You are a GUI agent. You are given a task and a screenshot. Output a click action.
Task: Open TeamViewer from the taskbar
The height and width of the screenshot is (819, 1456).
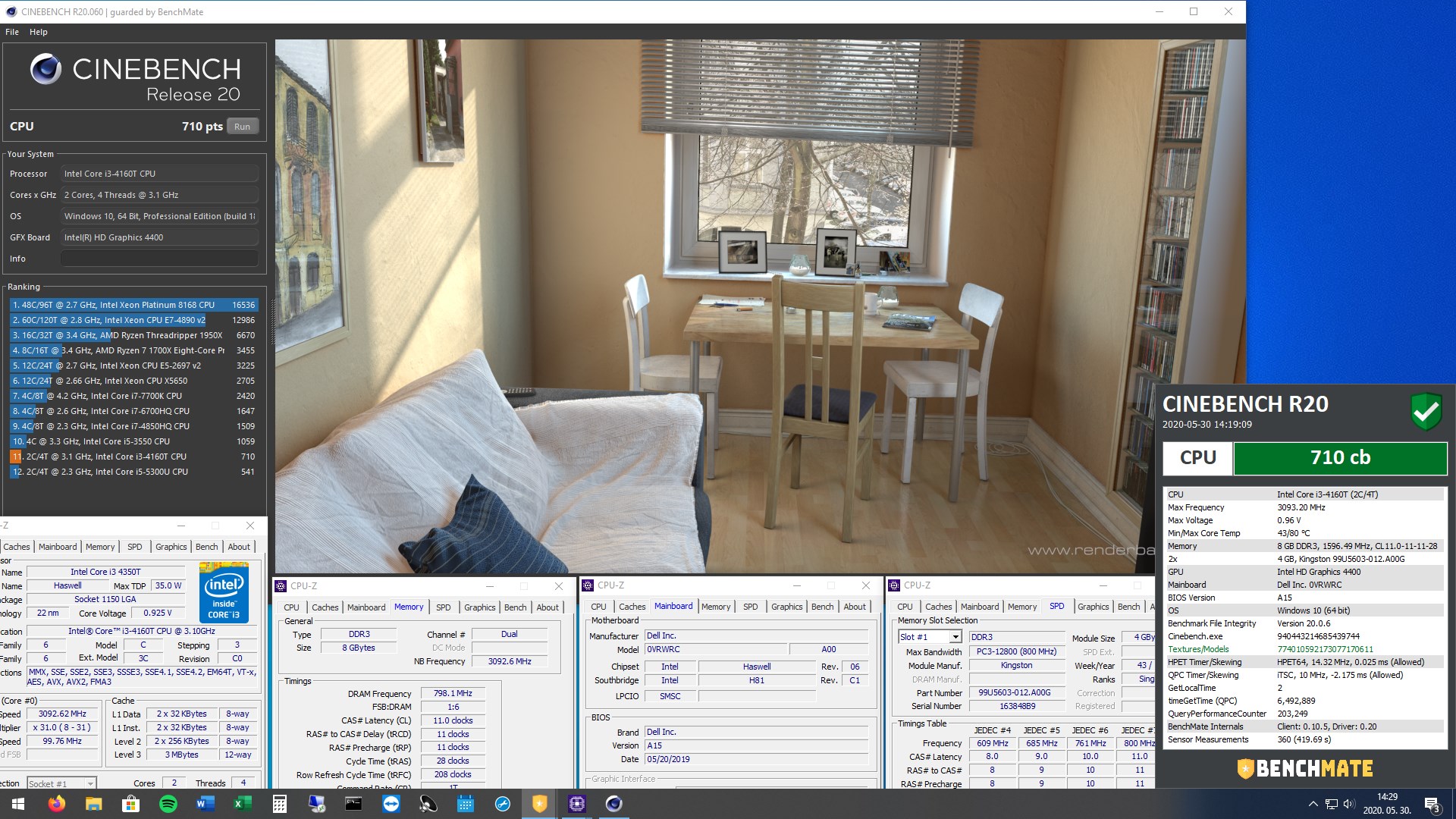tap(391, 804)
